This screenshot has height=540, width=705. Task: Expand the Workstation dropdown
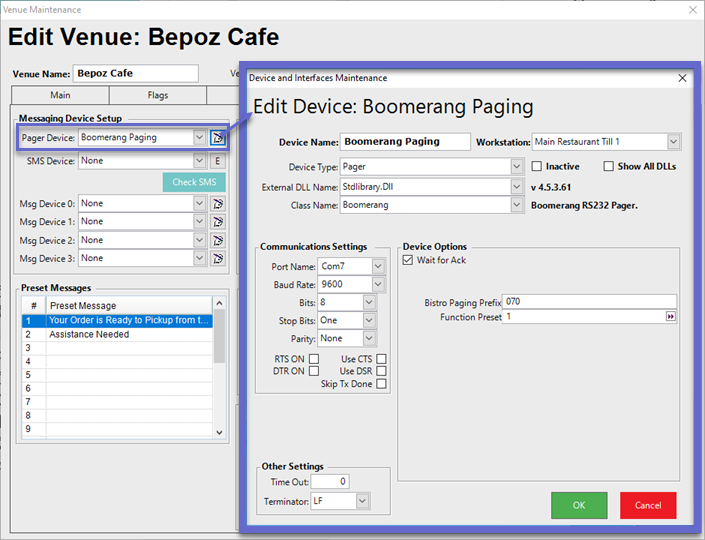(673, 142)
